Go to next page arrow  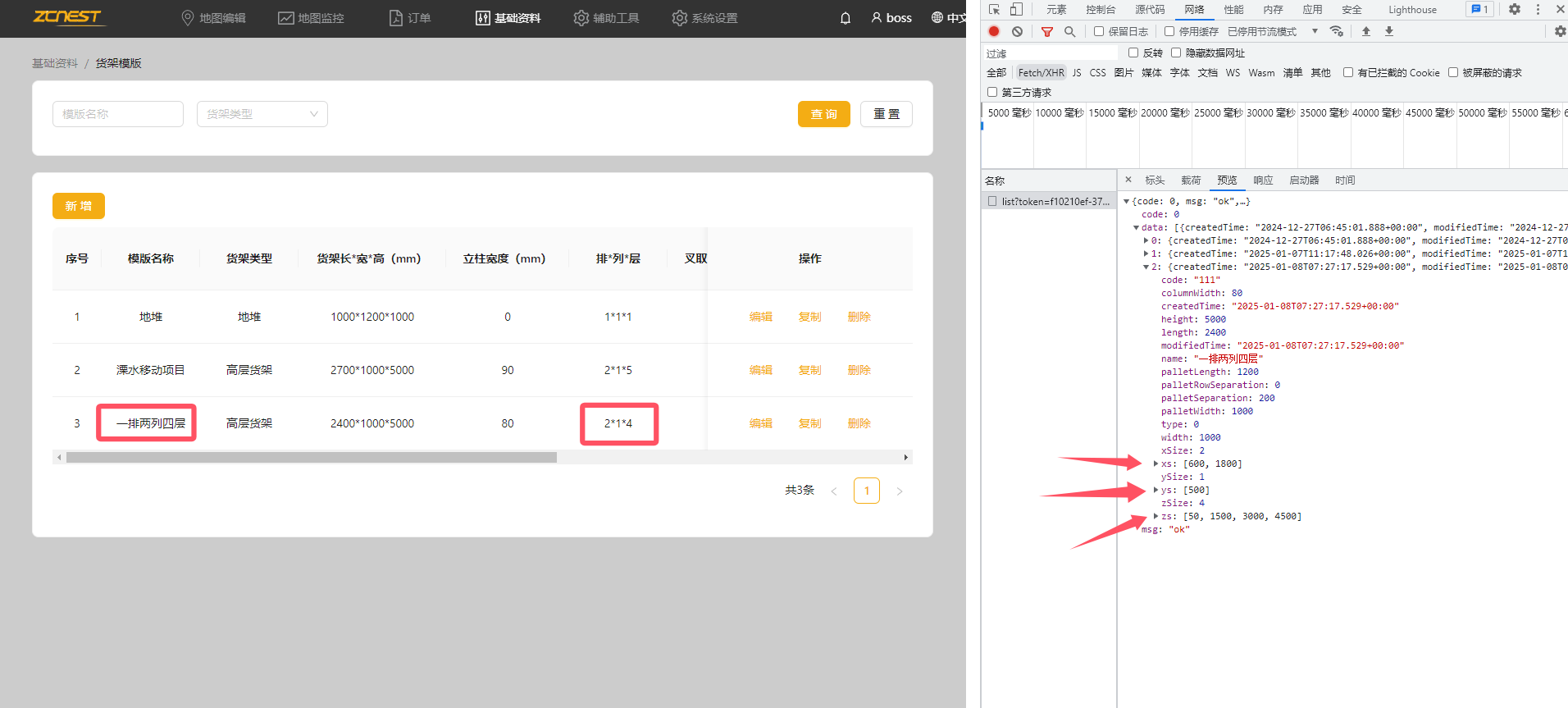[x=900, y=491]
